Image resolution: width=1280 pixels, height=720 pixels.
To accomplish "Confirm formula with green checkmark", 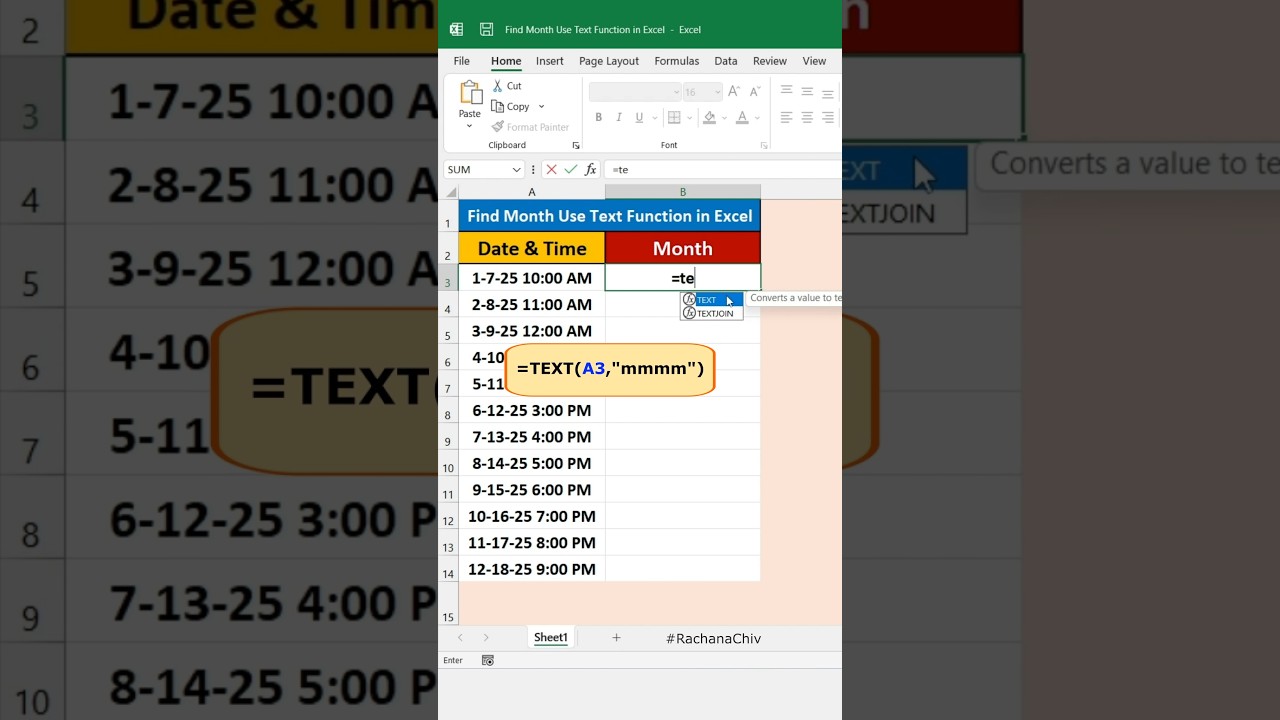I will [x=571, y=170].
